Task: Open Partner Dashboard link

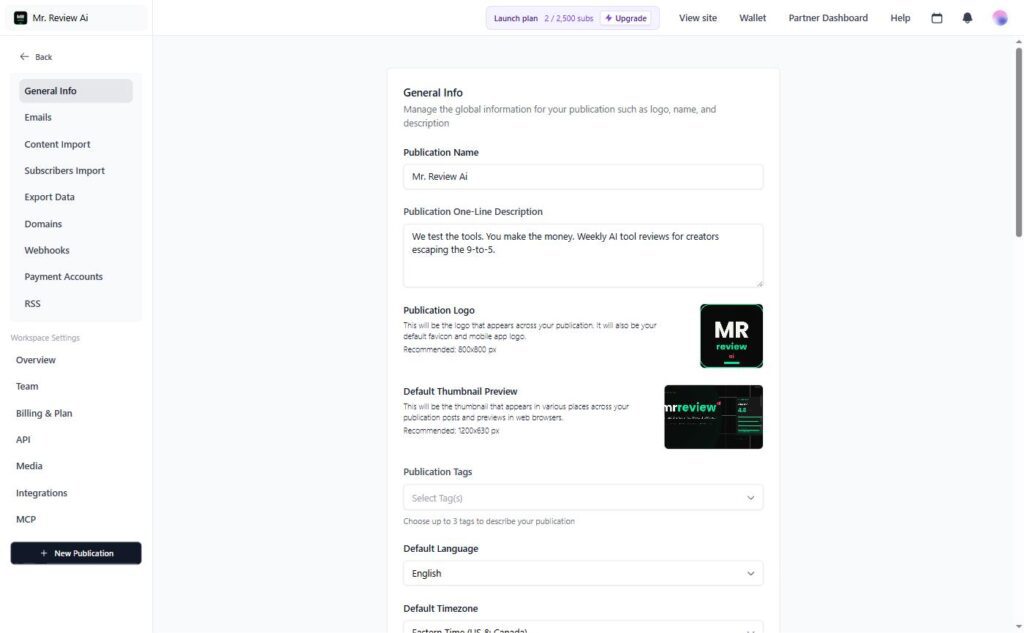Action: [x=827, y=18]
